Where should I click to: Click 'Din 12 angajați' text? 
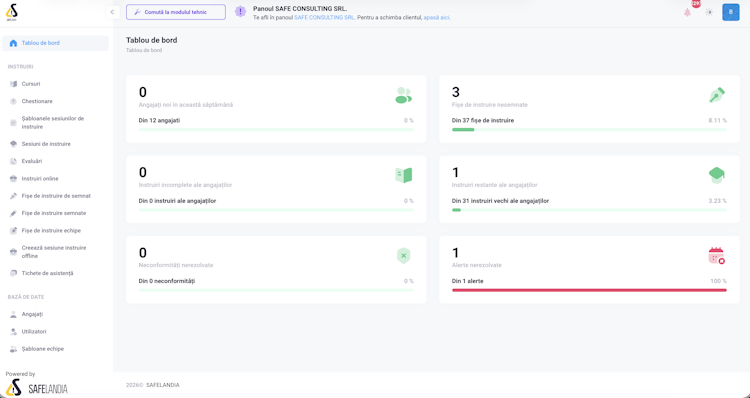159,121
